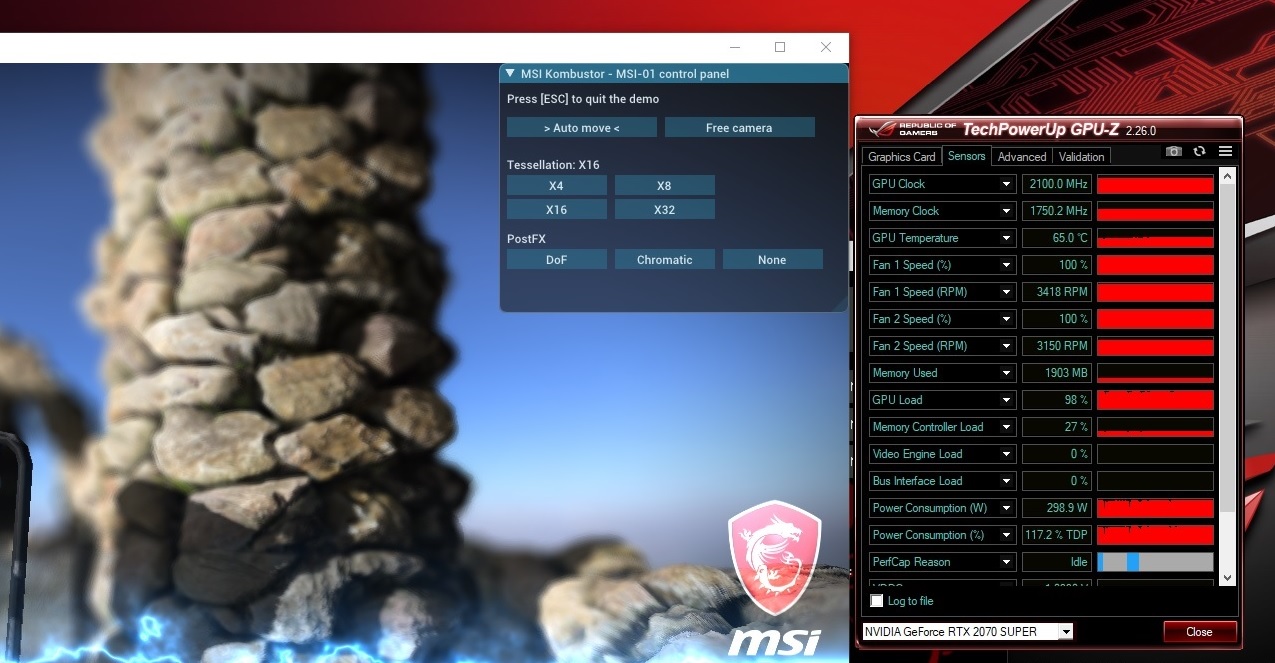1275x663 pixels.
Task: Click the GPU-Z refresh icon
Action: tap(1199, 151)
